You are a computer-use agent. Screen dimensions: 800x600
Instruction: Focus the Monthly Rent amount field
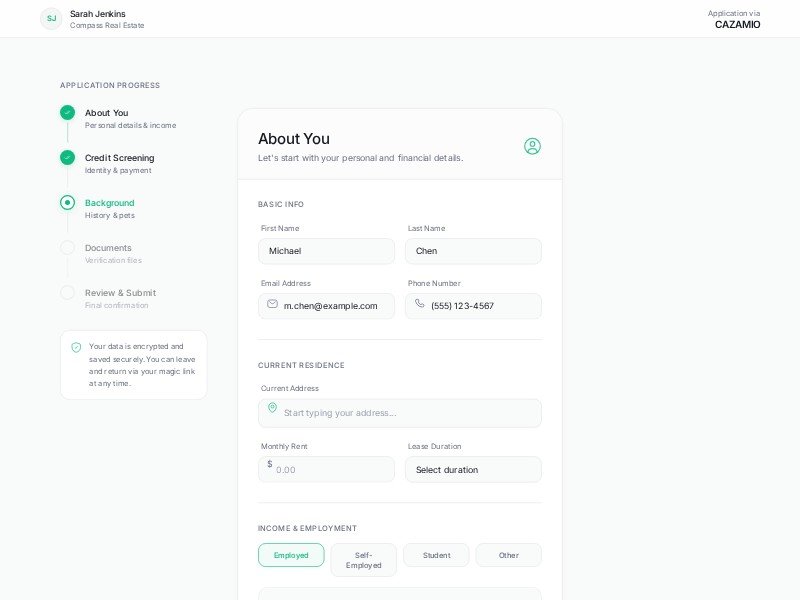click(330, 470)
